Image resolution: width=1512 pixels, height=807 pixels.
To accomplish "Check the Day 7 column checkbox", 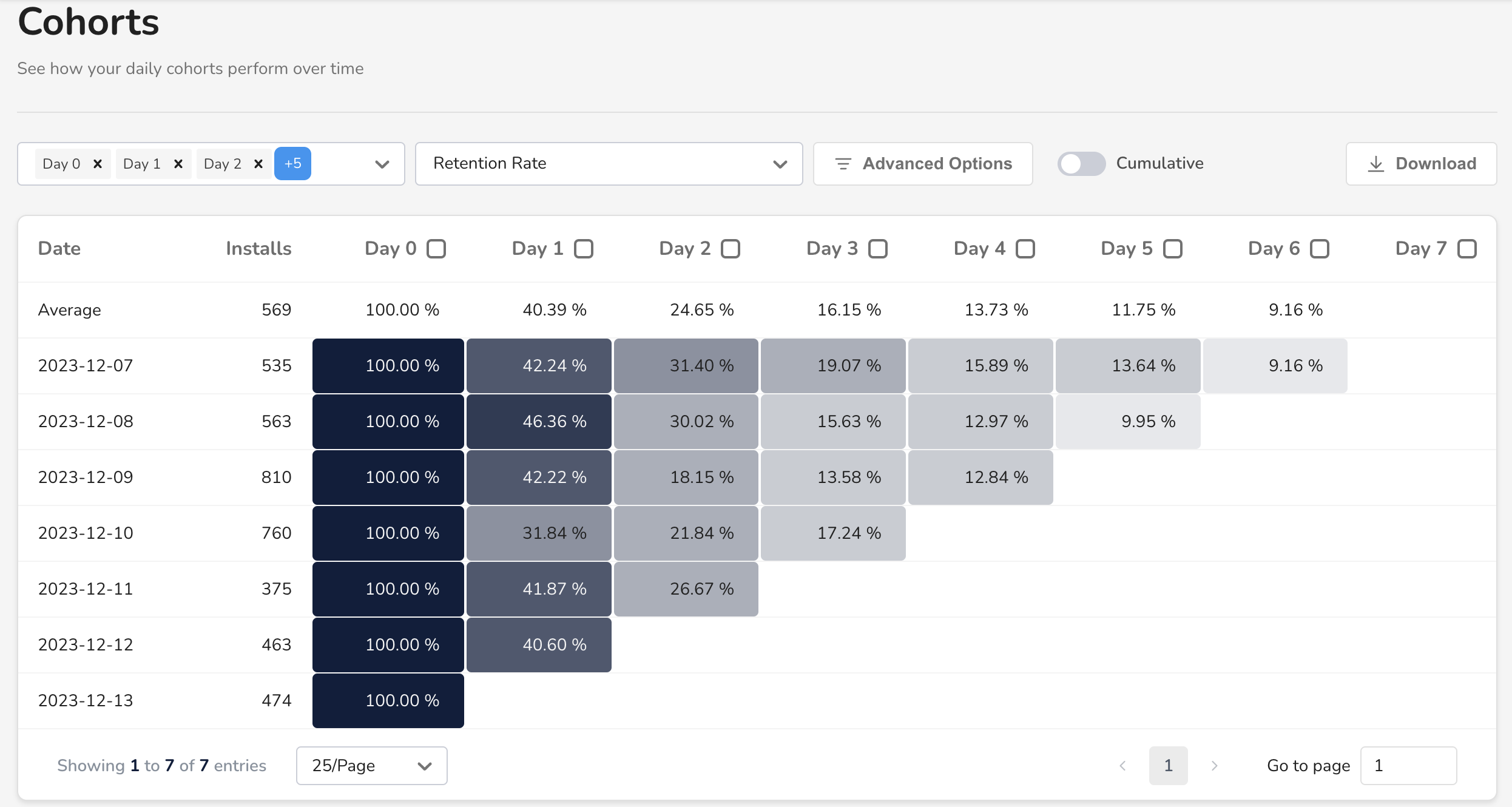I will (1467, 249).
